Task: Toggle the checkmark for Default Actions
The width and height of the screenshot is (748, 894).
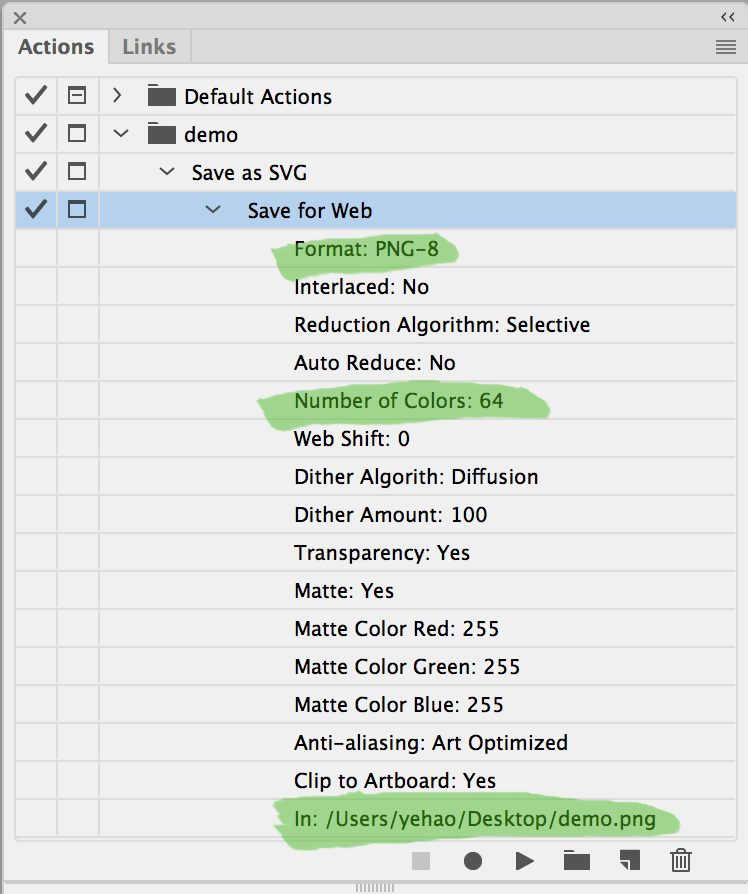Action: [36, 96]
